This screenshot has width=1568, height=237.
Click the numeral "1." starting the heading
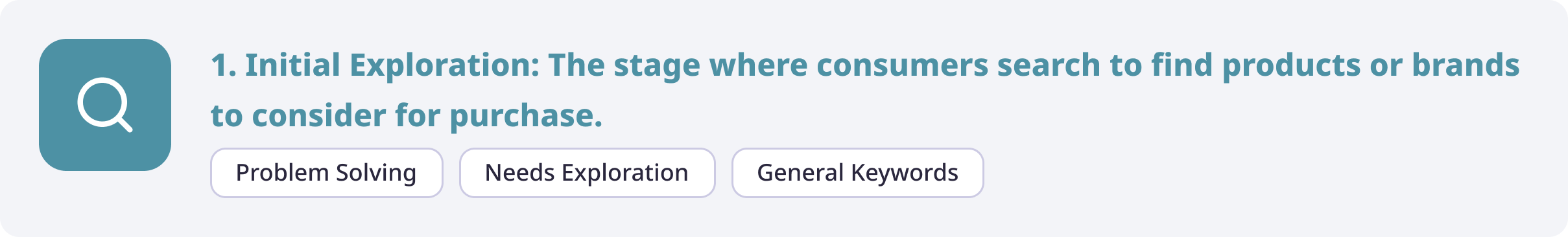click(x=224, y=65)
